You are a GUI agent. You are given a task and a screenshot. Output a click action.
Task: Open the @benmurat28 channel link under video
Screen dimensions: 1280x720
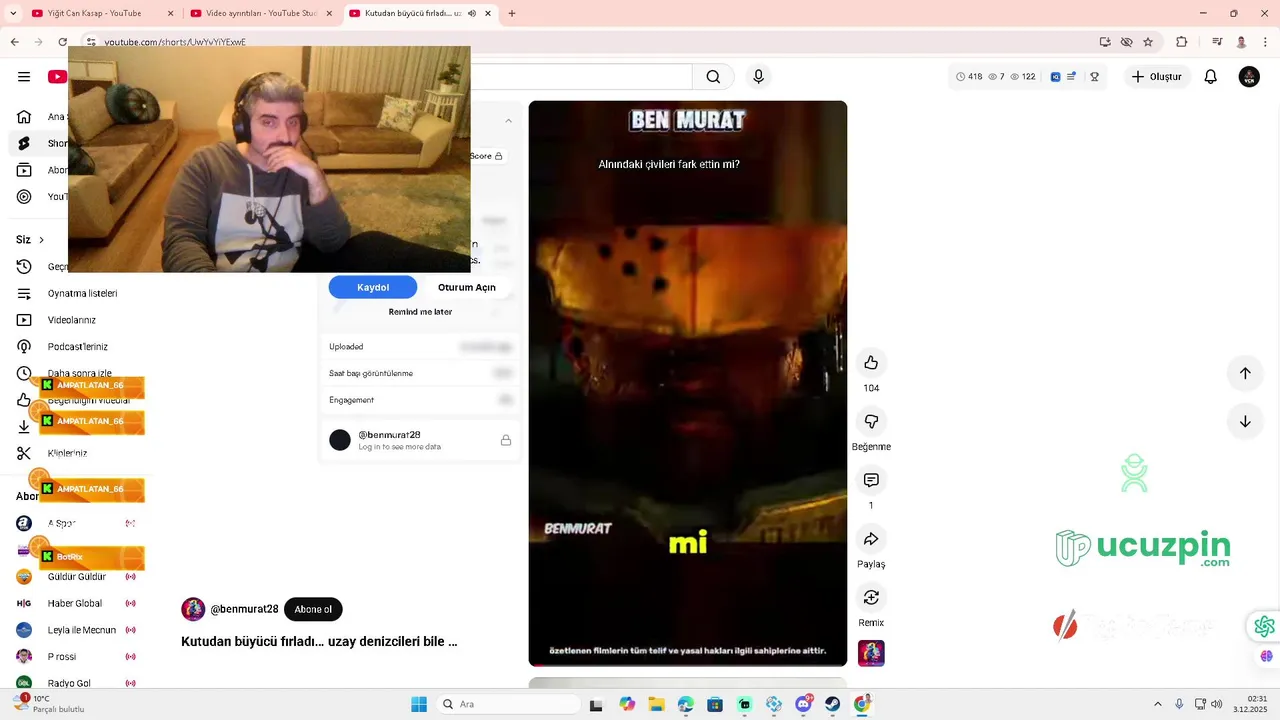[x=244, y=609]
